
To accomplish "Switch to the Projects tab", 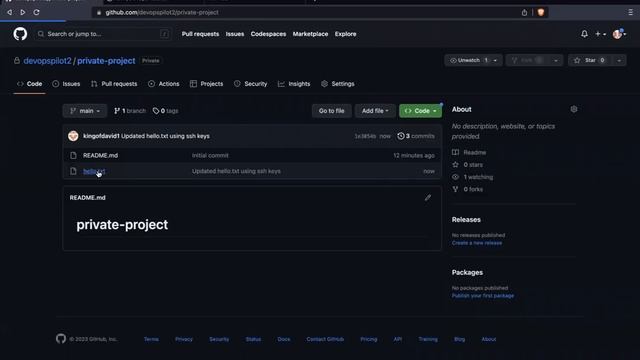I will [207, 84].
